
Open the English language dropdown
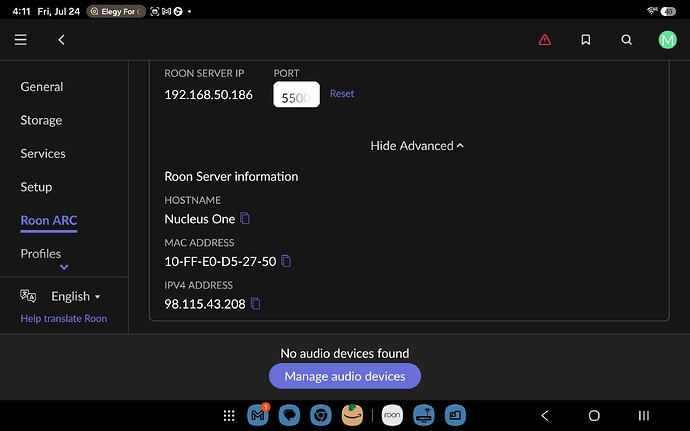point(76,296)
